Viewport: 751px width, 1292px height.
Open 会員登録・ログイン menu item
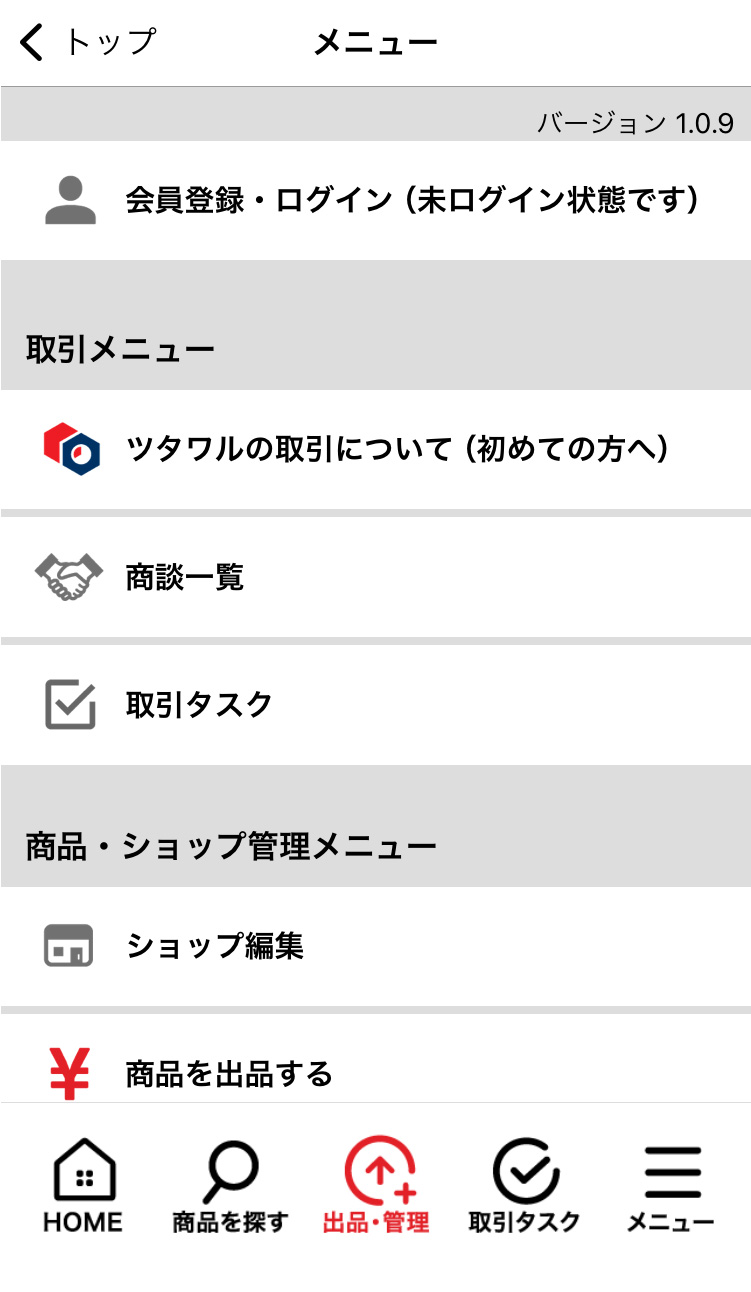pyautogui.click(x=411, y=200)
